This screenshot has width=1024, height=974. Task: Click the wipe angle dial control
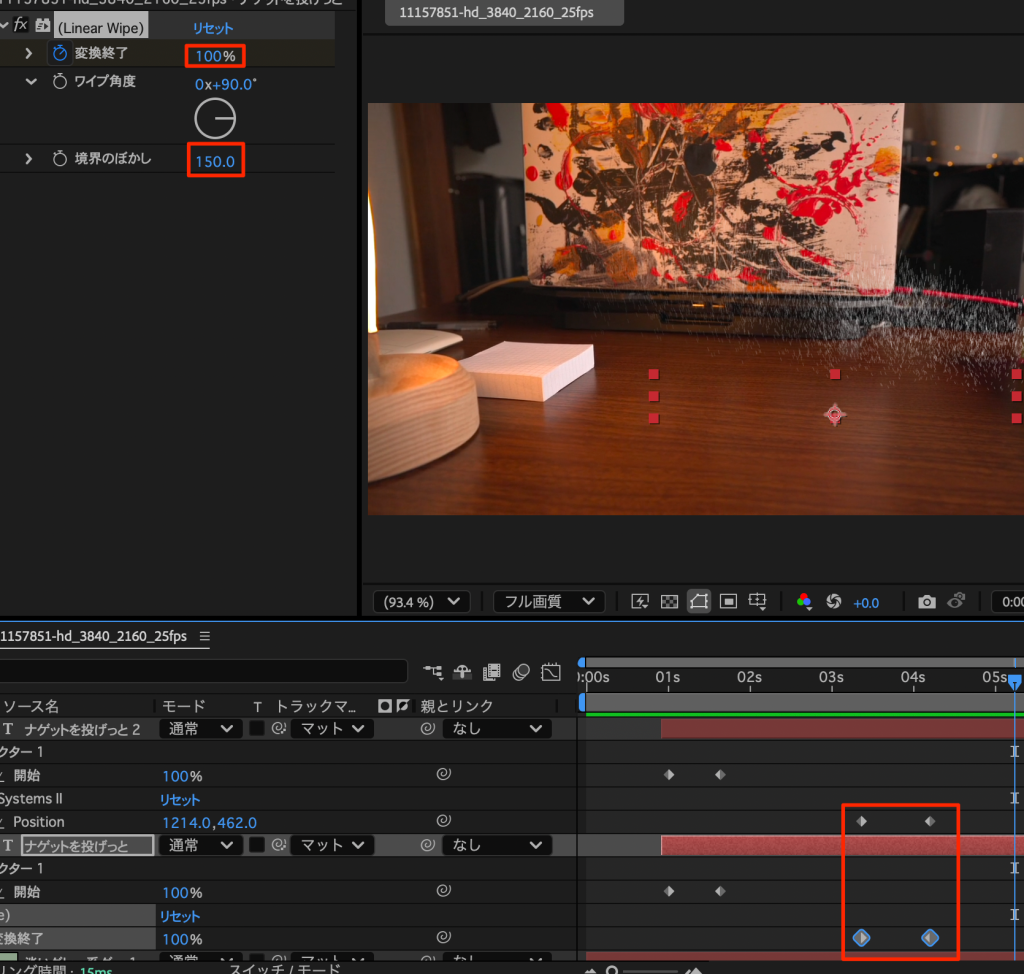(215, 120)
